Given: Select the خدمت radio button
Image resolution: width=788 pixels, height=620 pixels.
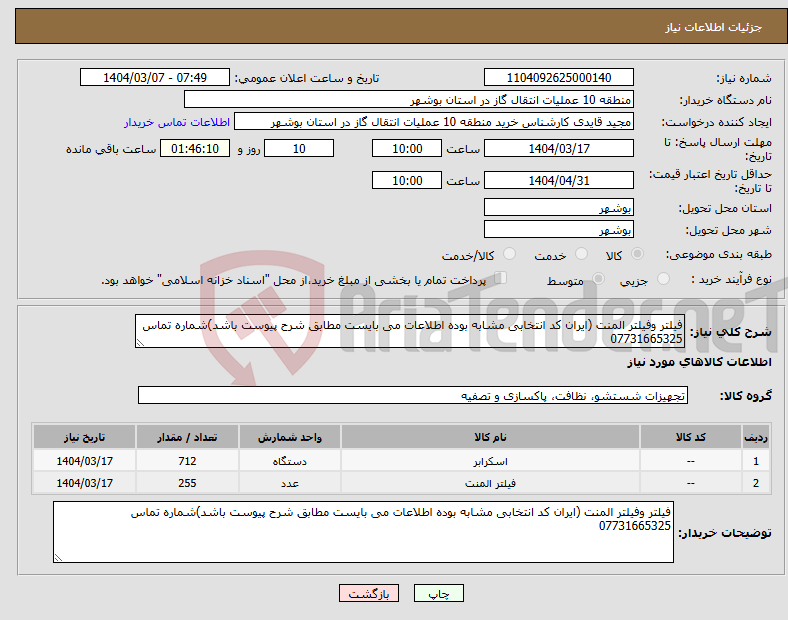Looking at the screenshot, I should click(x=581, y=254).
